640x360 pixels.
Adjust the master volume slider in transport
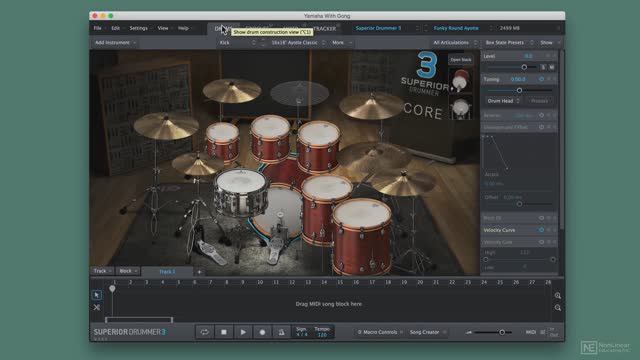502,332
